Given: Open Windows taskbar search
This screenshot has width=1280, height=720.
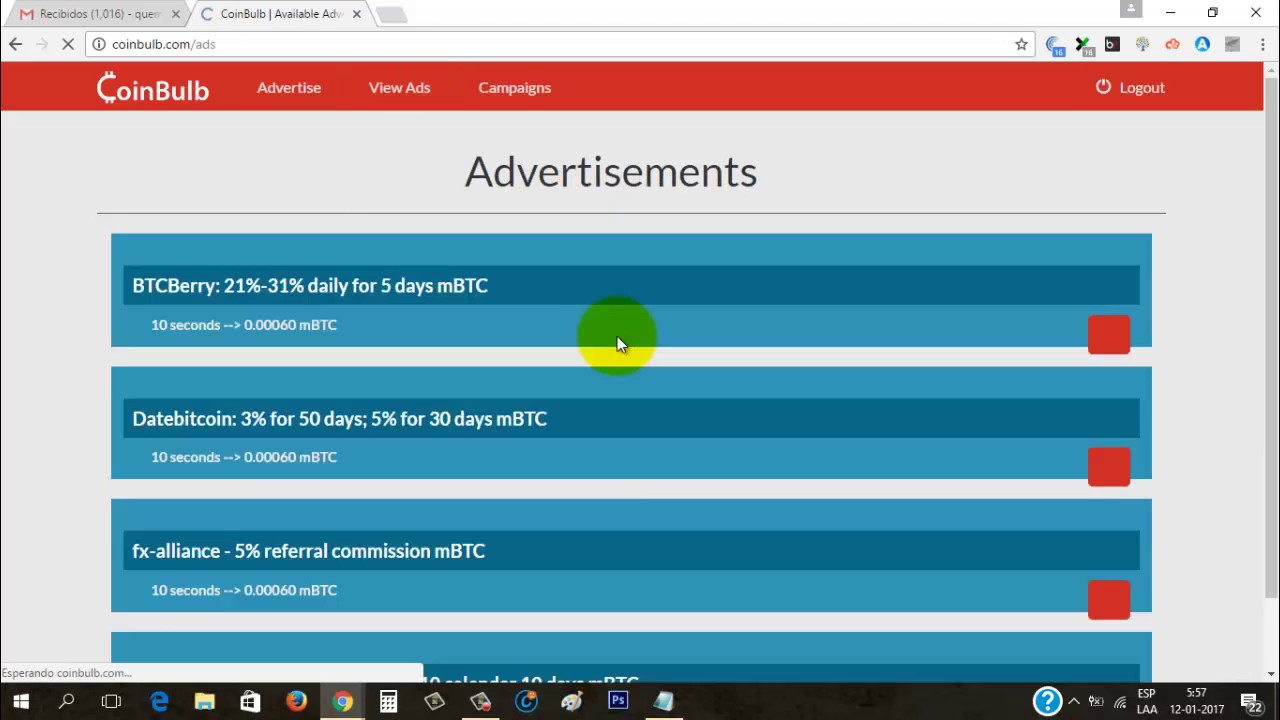Looking at the screenshot, I should (x=66, y=702).
